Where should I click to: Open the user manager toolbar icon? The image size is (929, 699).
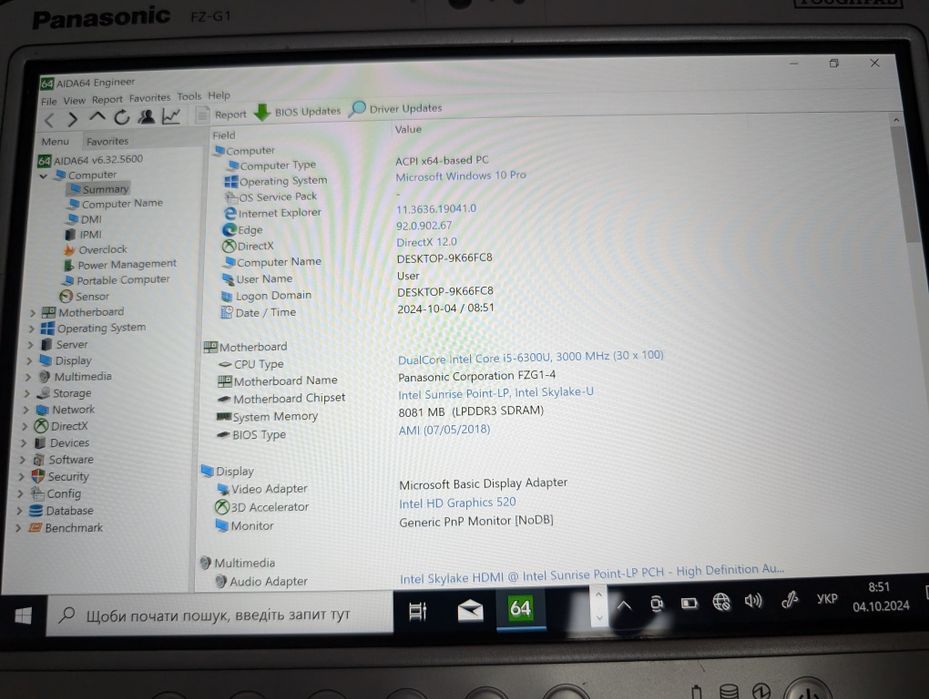[146, 117]
